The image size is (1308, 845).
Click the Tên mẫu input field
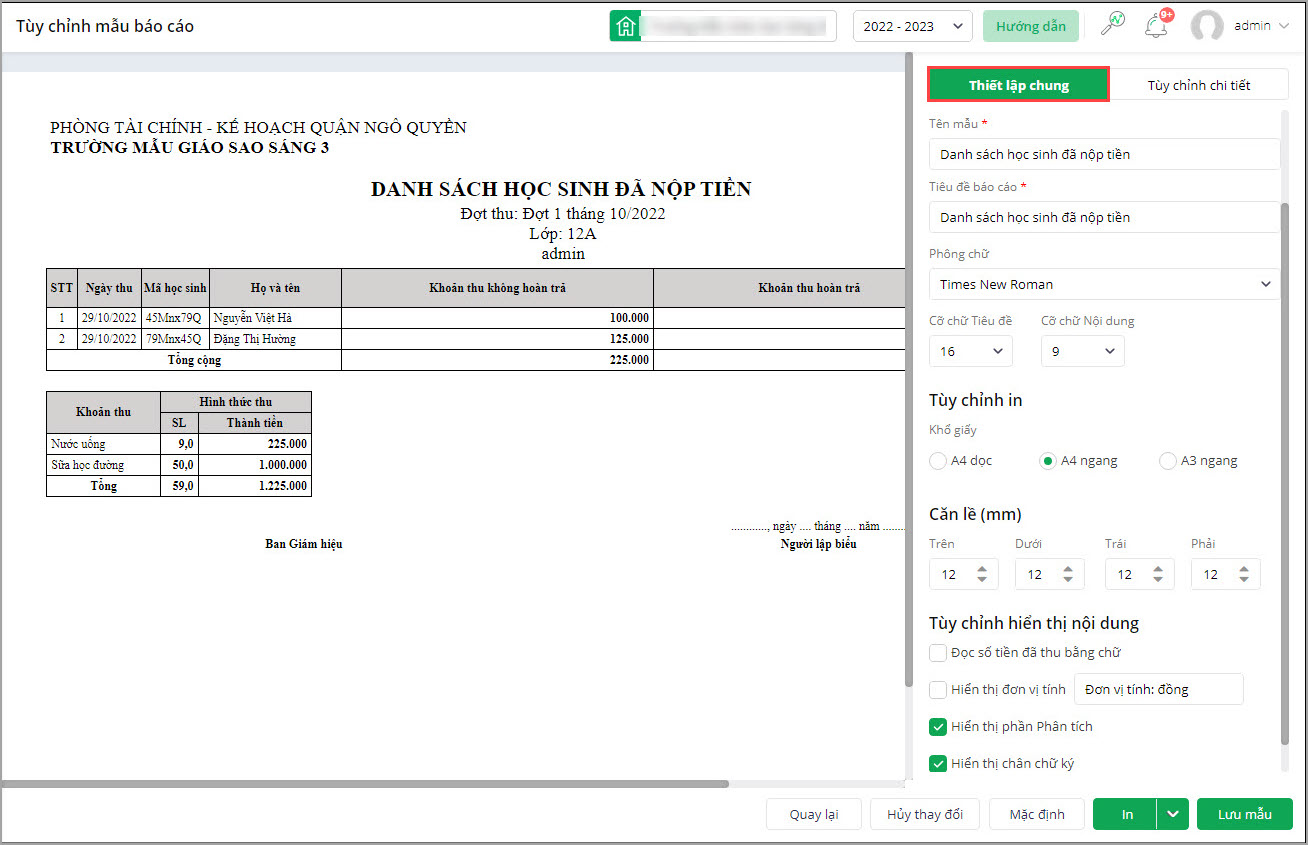[x=1104, y=154]
